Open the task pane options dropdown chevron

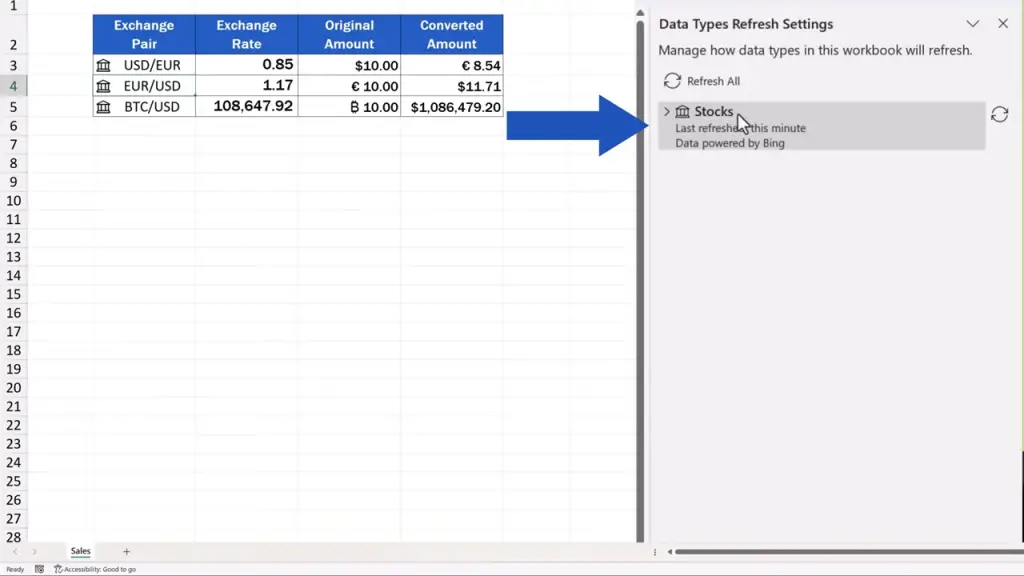tap(972, 24)
